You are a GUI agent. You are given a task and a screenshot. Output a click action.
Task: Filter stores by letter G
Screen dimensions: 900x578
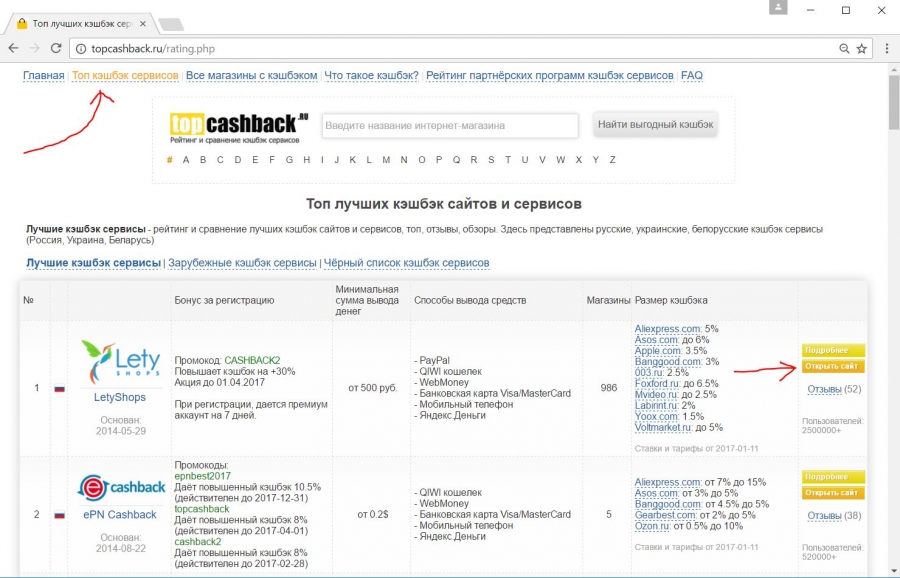289,160
